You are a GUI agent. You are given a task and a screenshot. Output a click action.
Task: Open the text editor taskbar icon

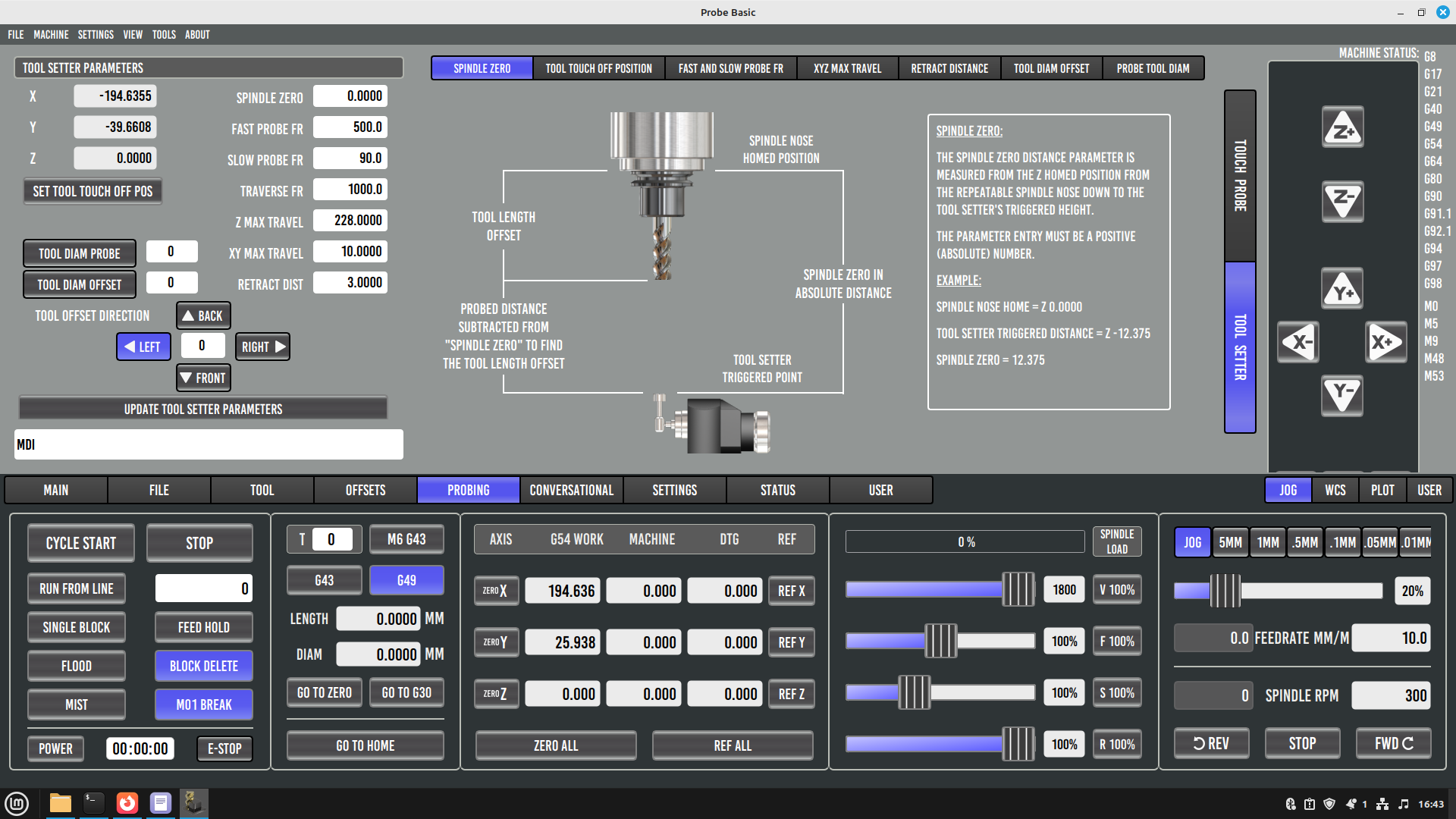(161, 803)
